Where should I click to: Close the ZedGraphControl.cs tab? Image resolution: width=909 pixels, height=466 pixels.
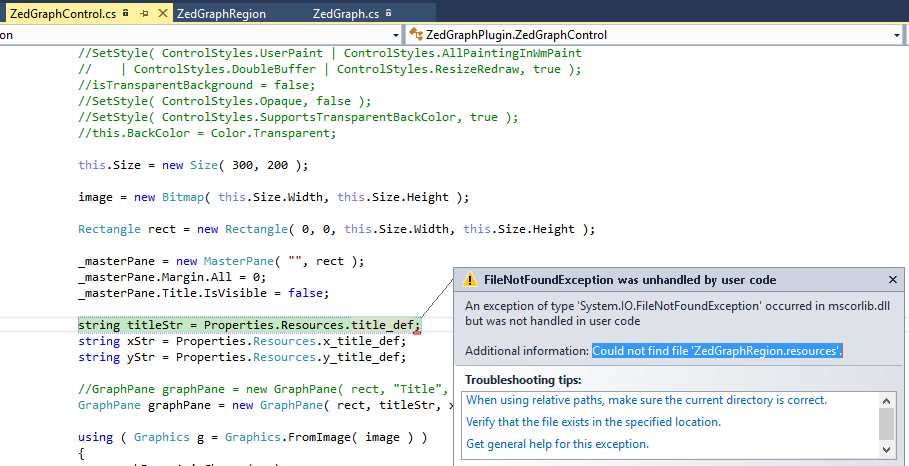click(161, 14)
